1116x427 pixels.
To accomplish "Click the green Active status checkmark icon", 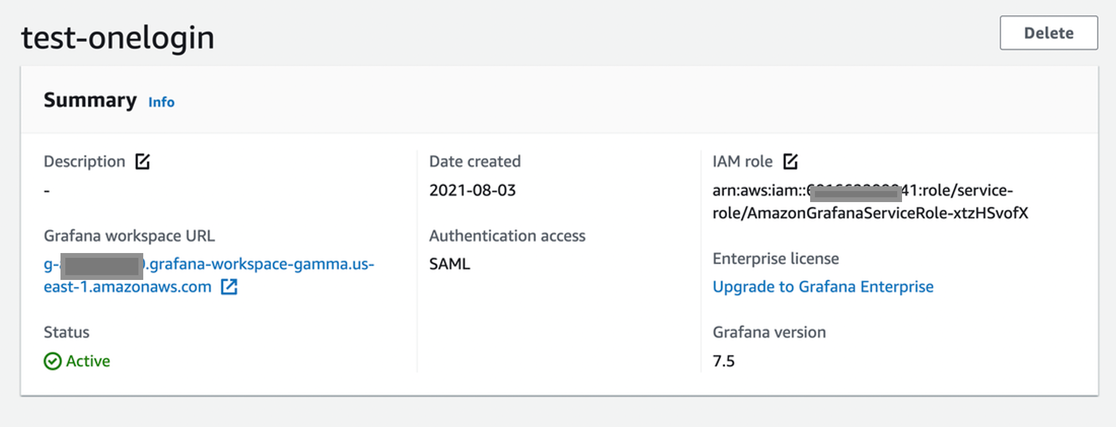I will 52,361.
